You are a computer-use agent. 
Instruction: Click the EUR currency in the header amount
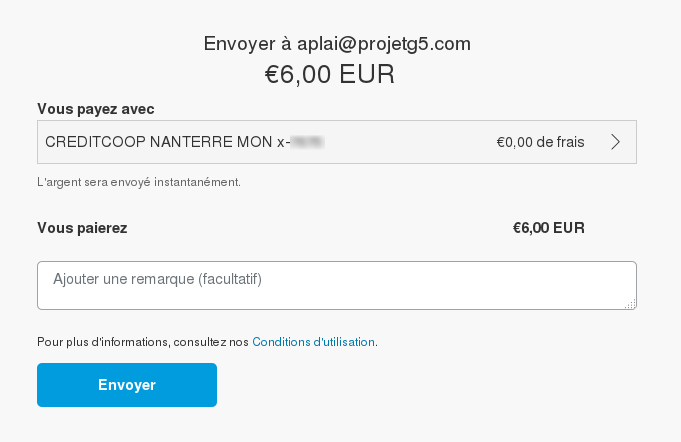367,74
